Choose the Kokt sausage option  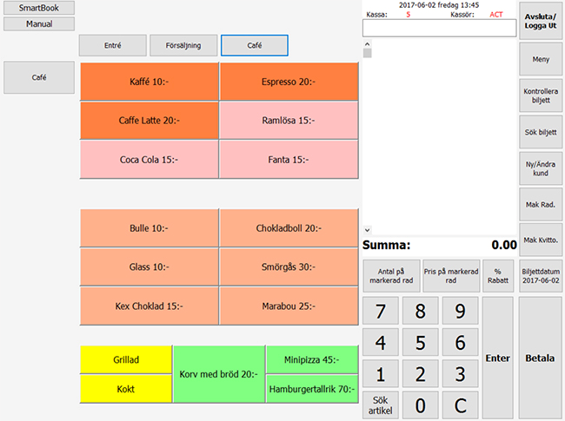126,389
